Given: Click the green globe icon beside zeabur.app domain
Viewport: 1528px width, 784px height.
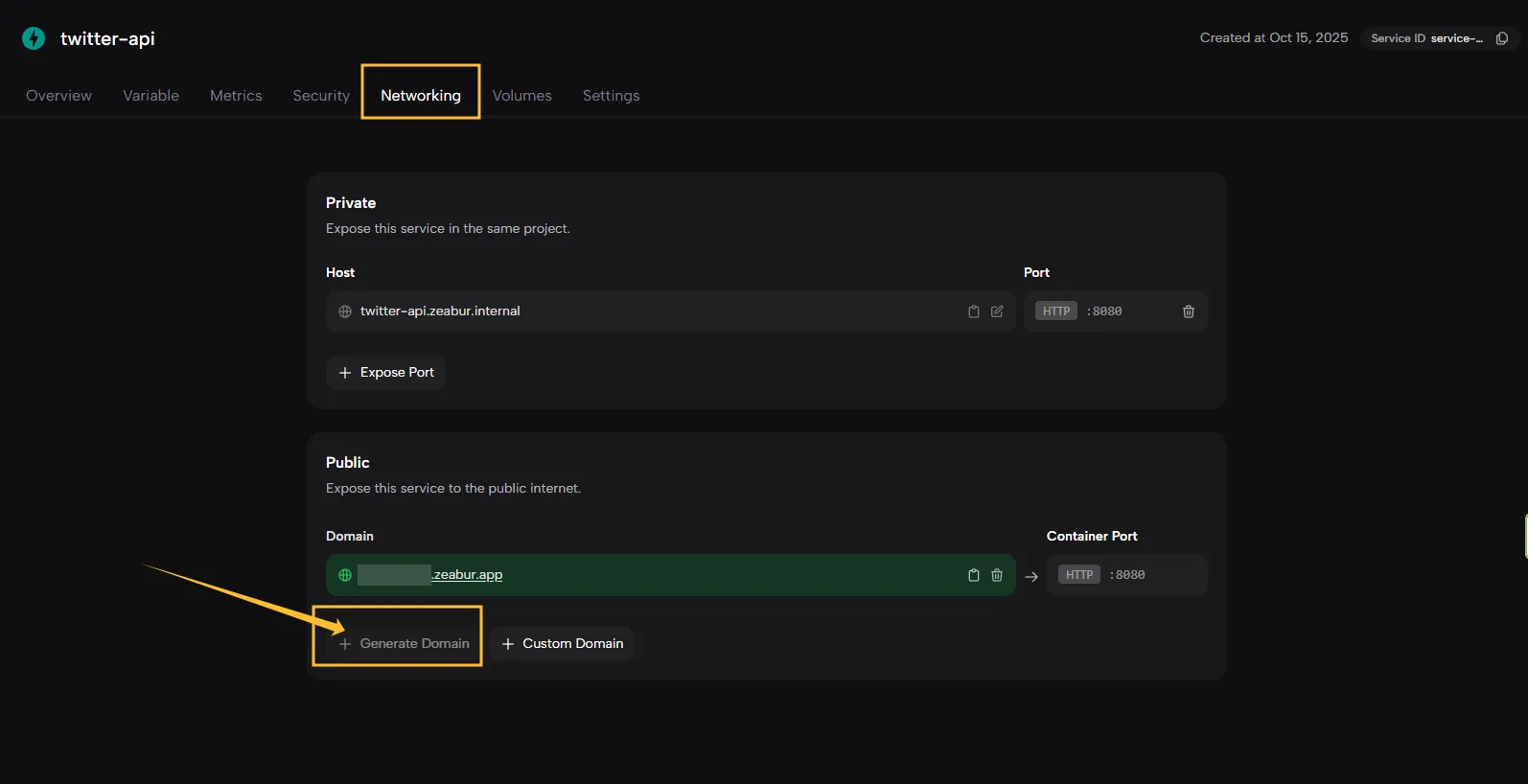Looking at the screenshot, I should (345, 575).
